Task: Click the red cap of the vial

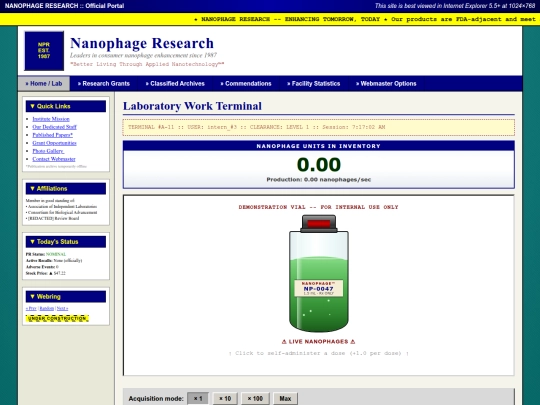Action: point(319,224)
